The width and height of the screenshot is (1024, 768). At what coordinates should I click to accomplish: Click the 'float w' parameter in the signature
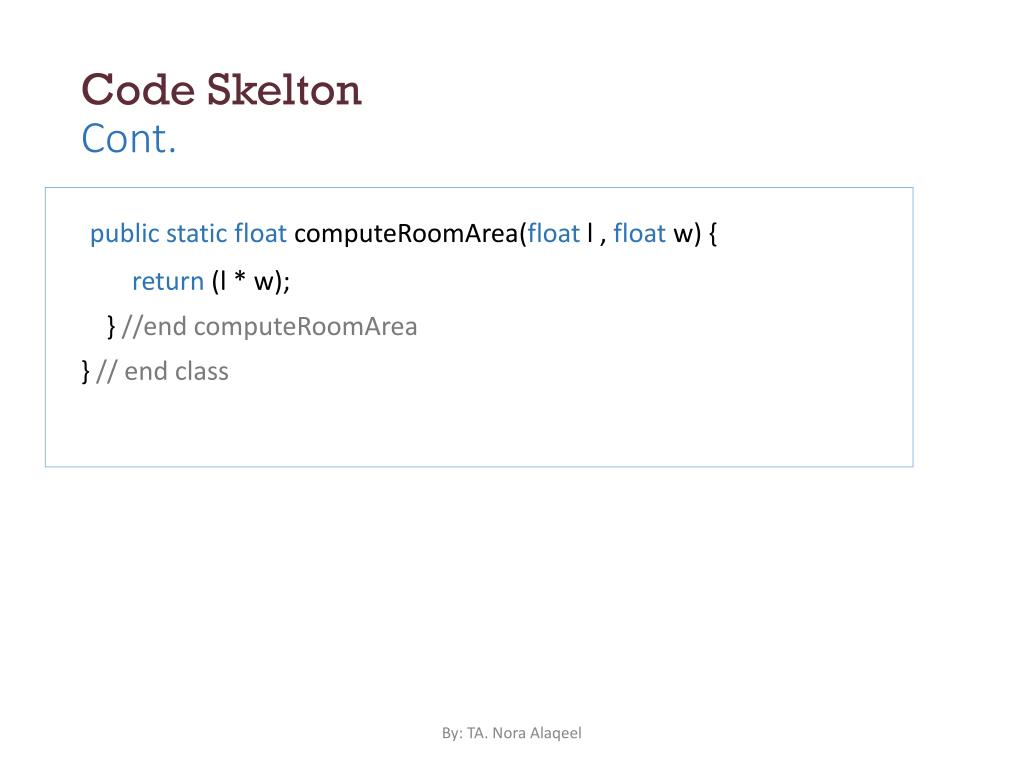click(x=653, y=233)
